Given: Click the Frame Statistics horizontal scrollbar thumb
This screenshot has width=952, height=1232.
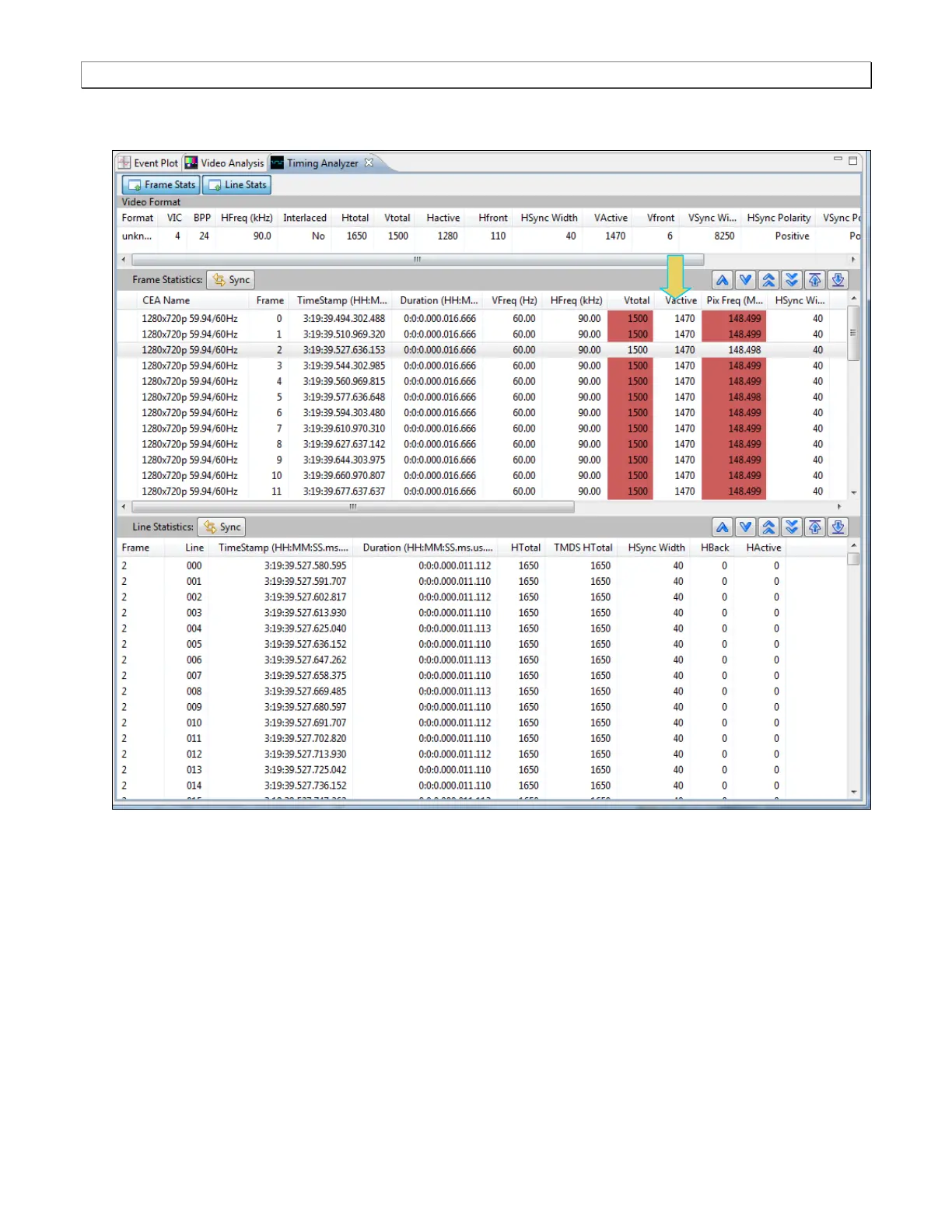Looking at the screenshot, I should tap(352, 506).
